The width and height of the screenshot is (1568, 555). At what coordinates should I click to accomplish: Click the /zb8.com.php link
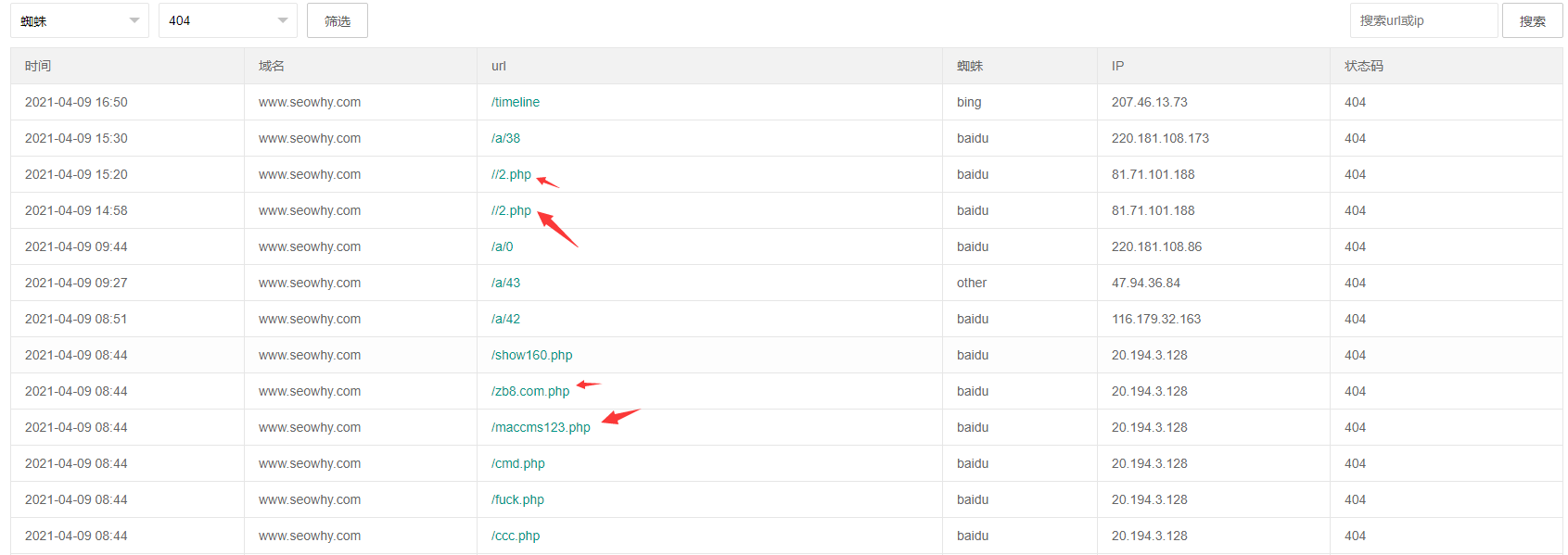point(530,391)
